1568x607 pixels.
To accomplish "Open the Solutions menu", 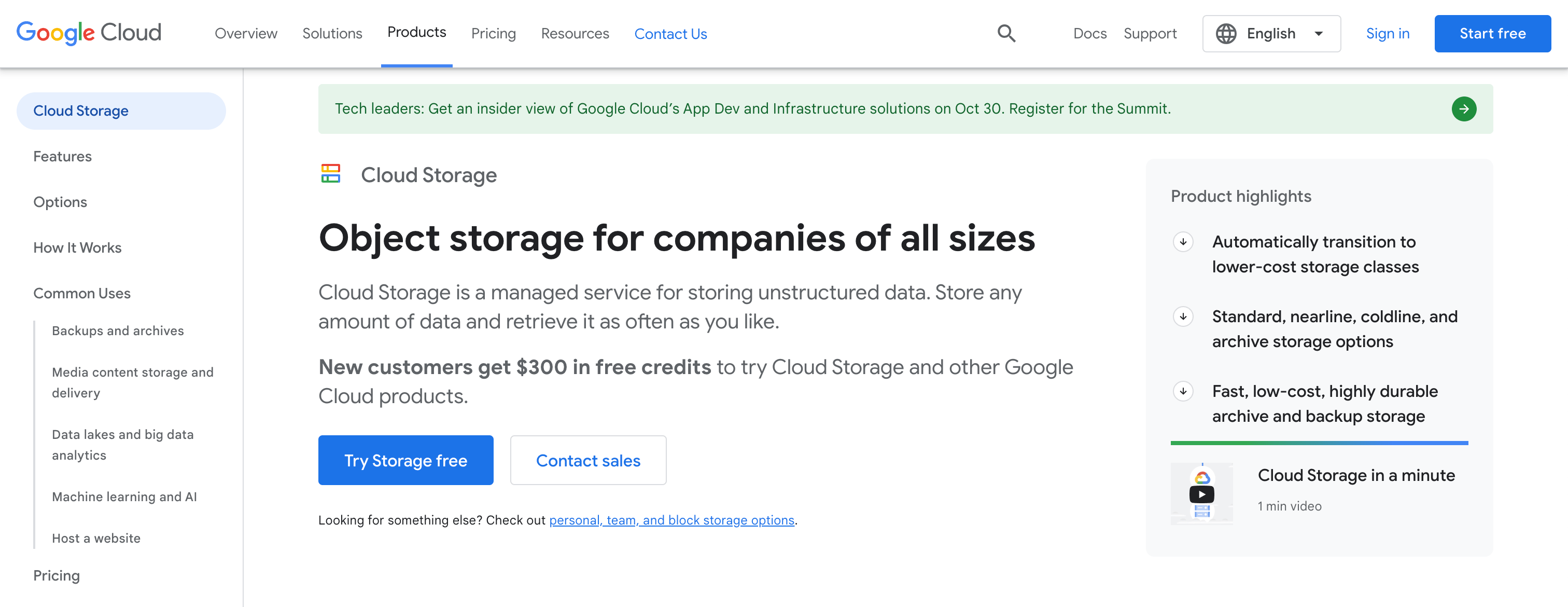I will click(332, 34).
